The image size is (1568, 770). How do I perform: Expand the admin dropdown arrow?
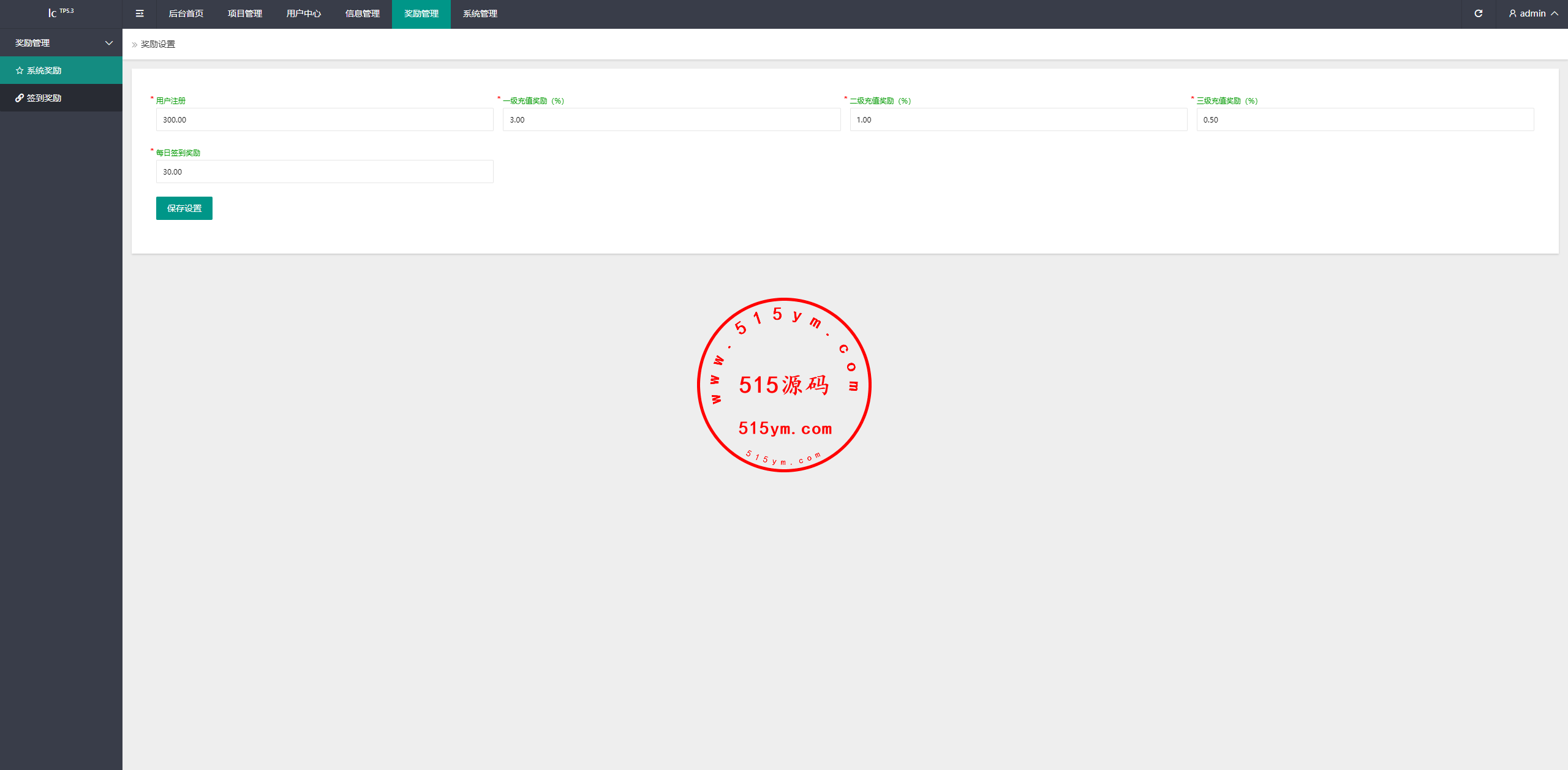pos(1555,13)
